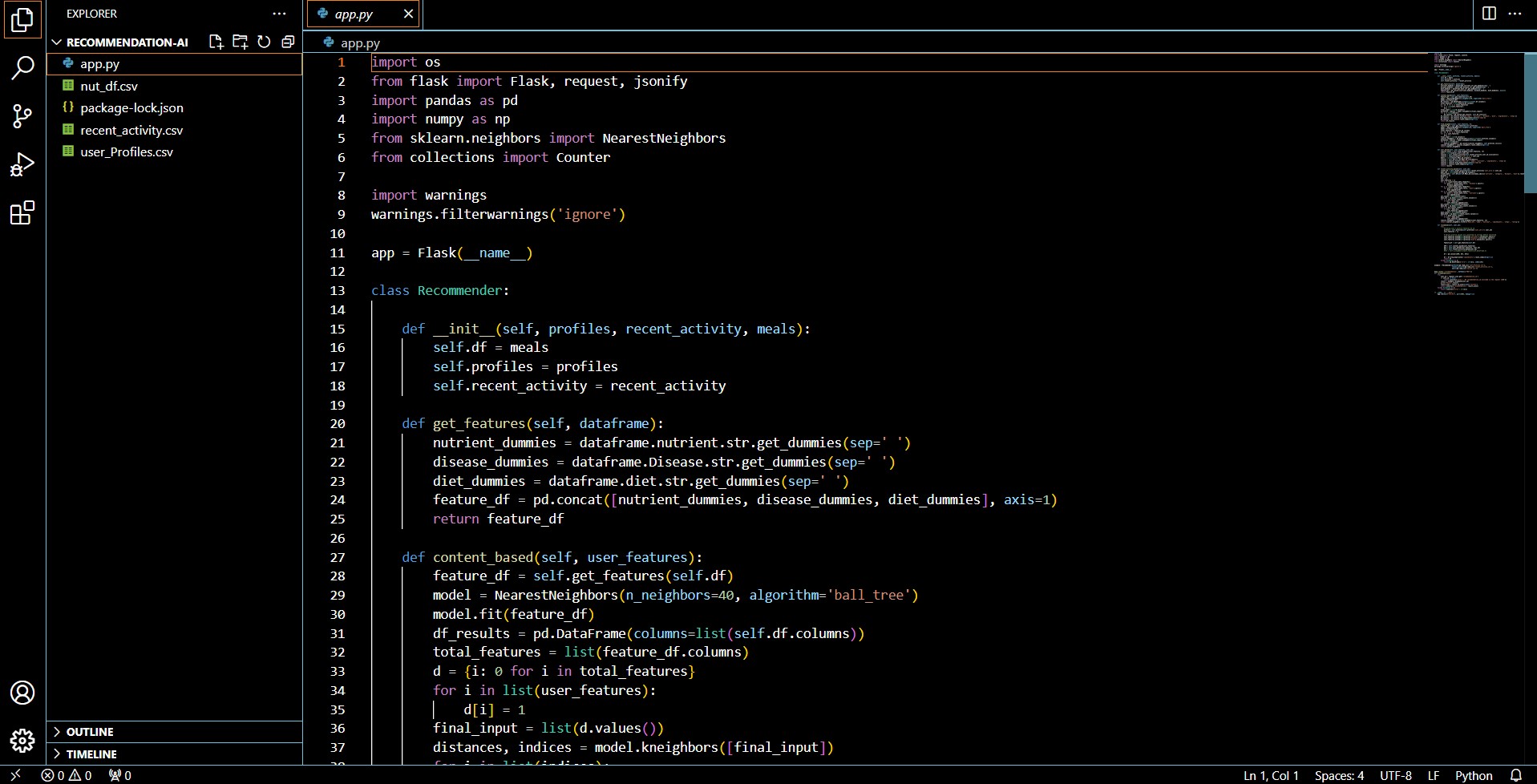Screen dimensions: 1537x784
Task: Click the Accounts icon
Action: tap(22, 693)
